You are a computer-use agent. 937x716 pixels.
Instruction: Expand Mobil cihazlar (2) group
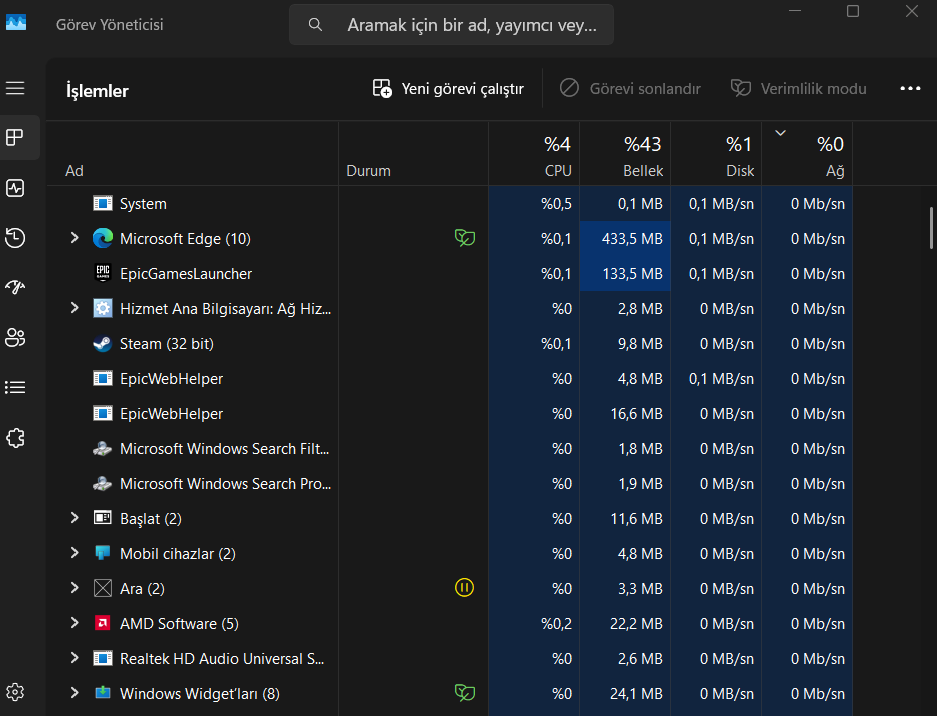pyautogui.click(x=75, y=553)
